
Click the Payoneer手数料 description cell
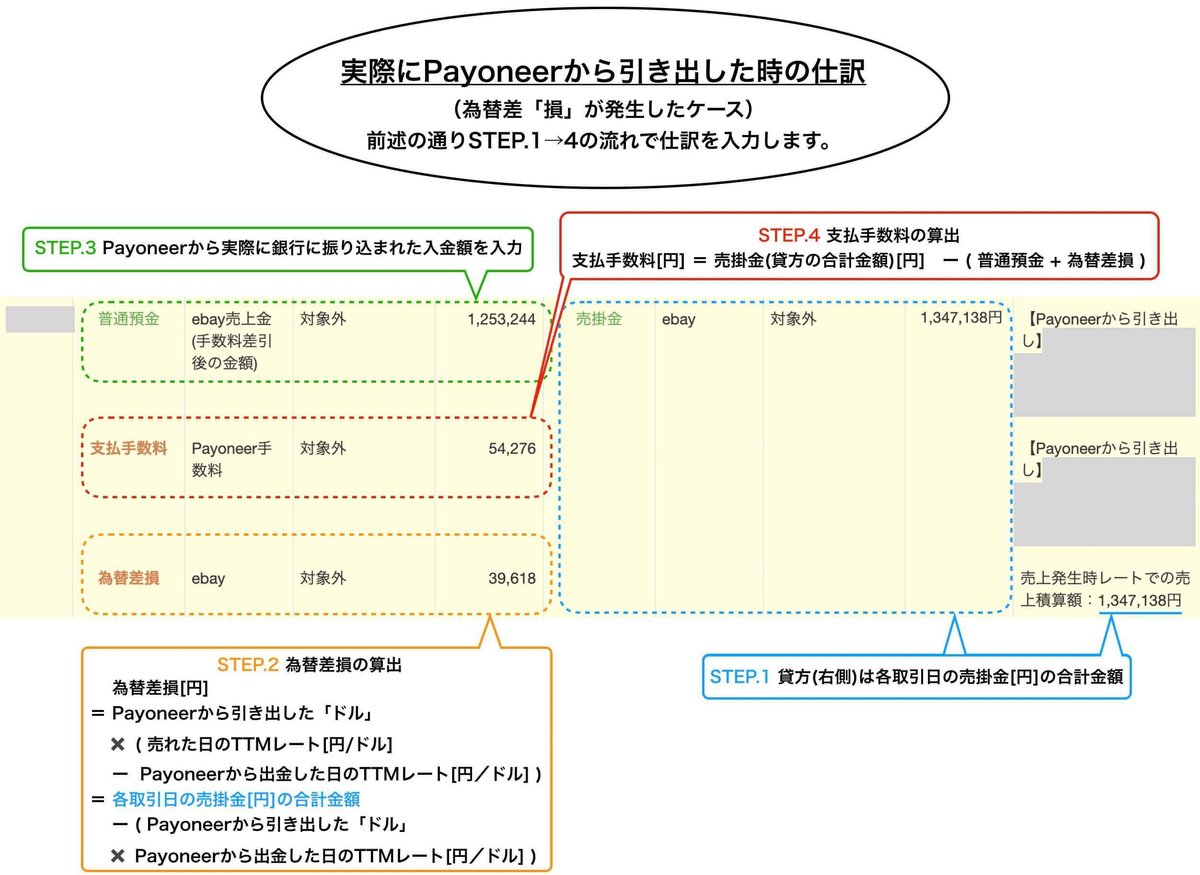point(232,449)
